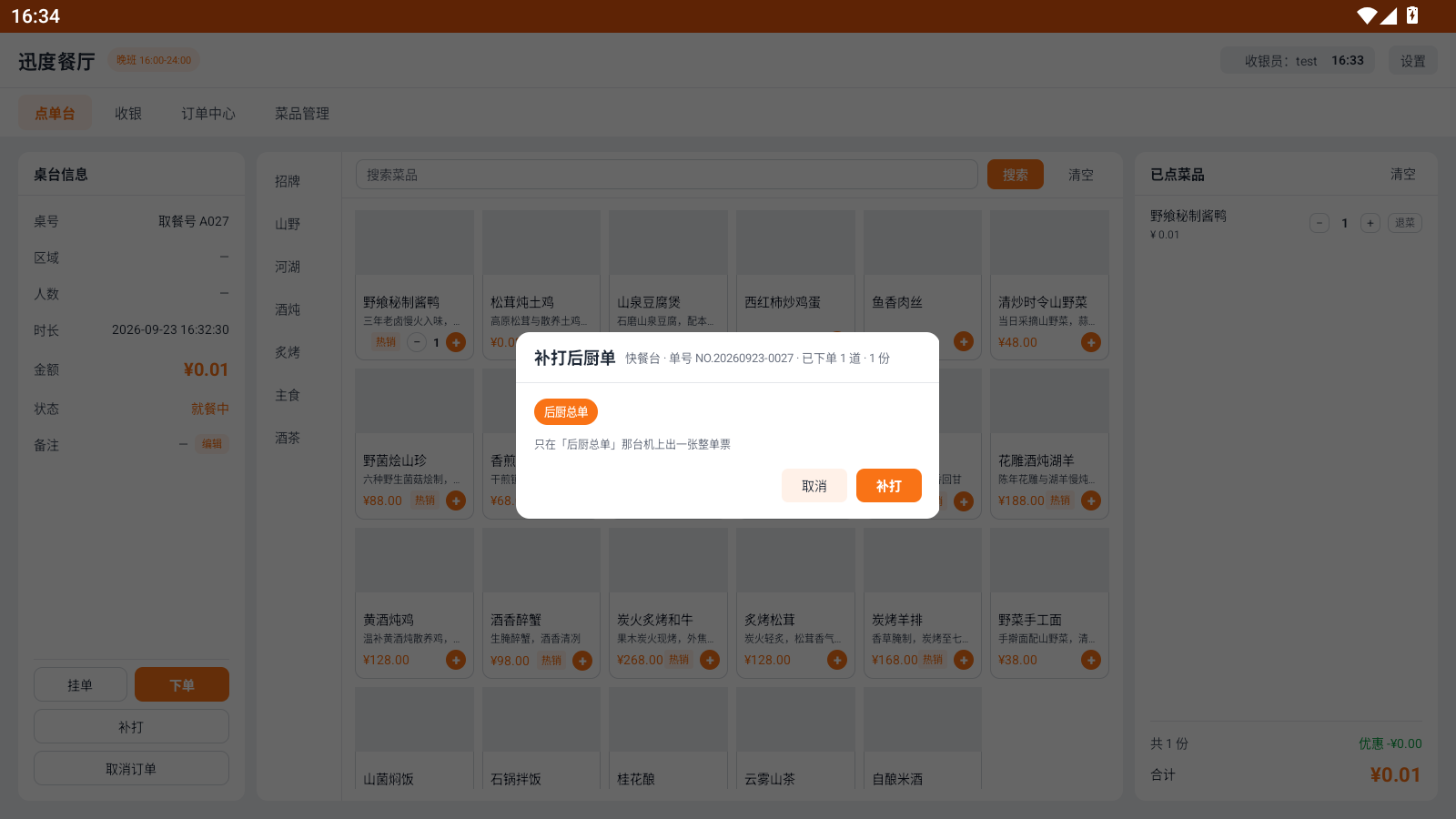
Task: Open the 山菌焖饭 dish card
Action: [414, 739]
